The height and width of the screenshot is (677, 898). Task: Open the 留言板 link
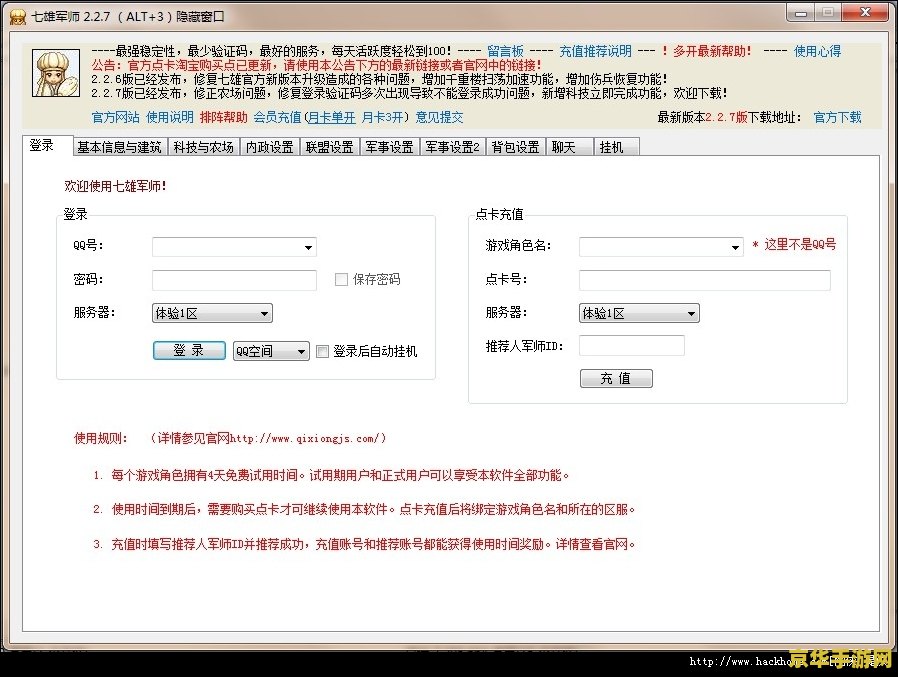pyautogui.click(x=506, y=51)
